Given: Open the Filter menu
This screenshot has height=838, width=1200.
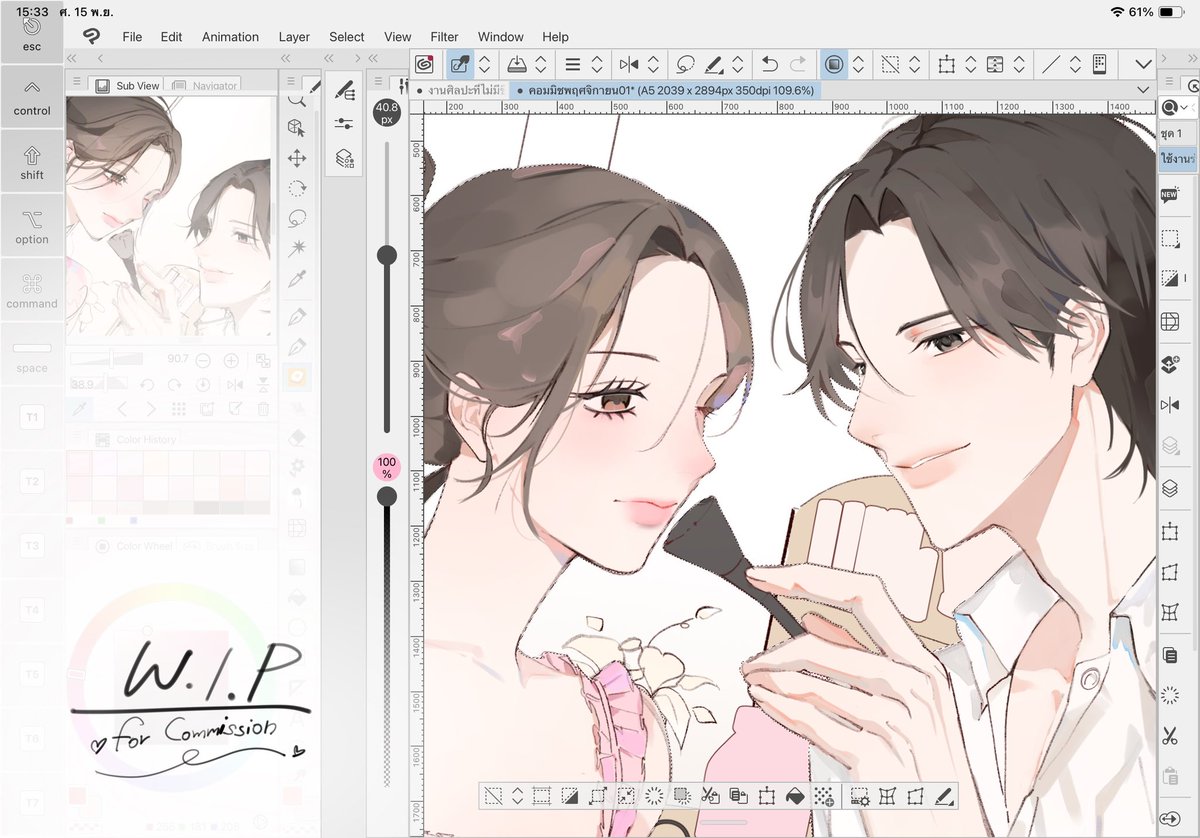Looking at the screenshot, I should click(x=444, y=36).
